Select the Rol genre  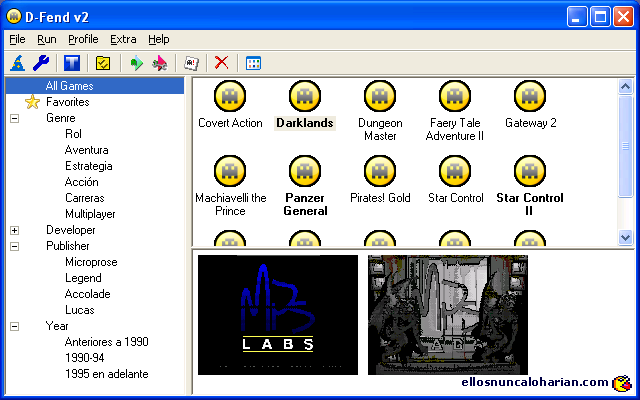pyautogui.click(x=73, y=134)
